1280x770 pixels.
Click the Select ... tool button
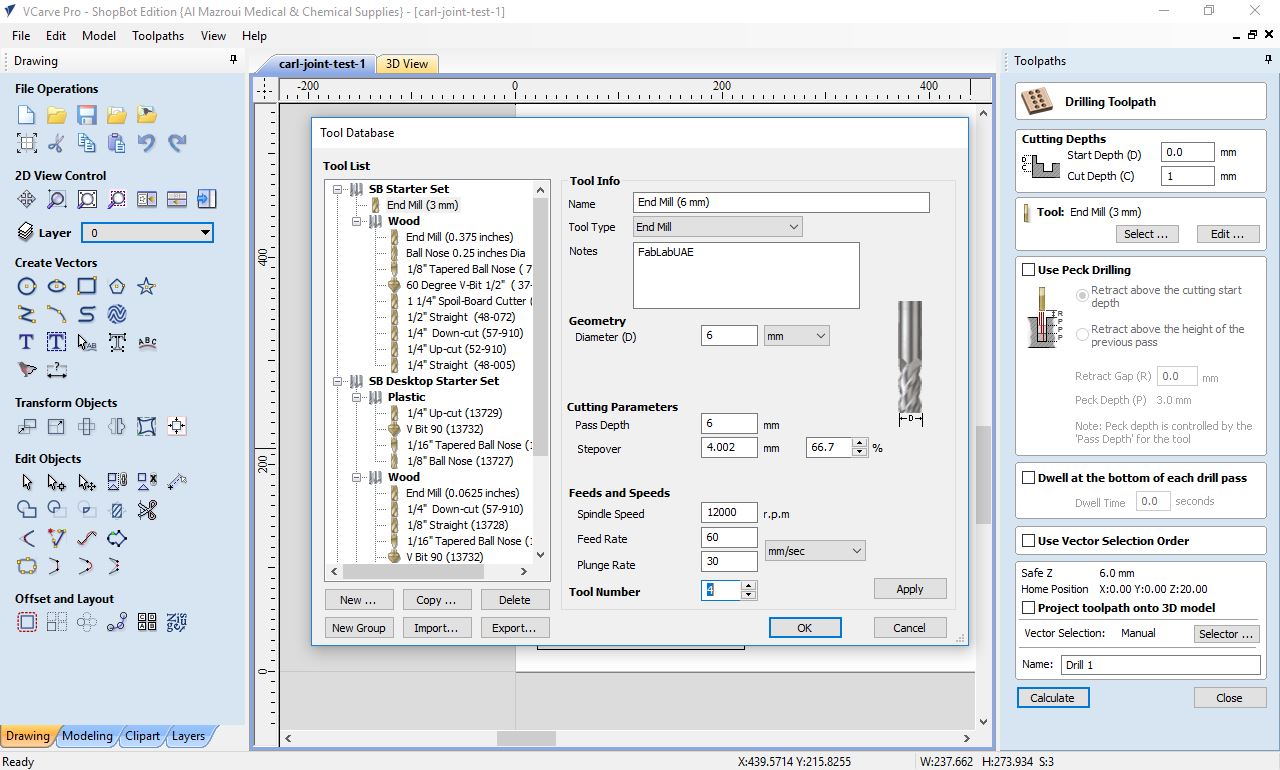[x=1146, y=234]
